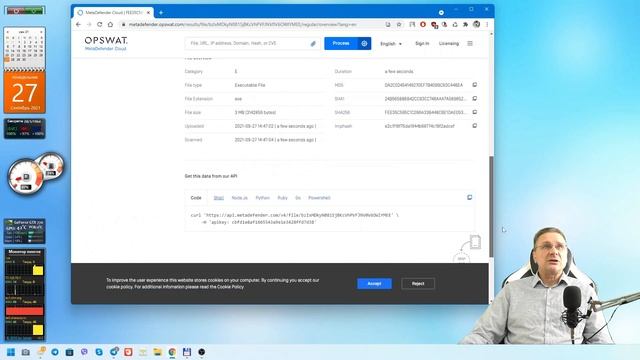Go to the OPSWAT MetaDefender Cloud logo

pyautogui.click(x=106, y=43)
